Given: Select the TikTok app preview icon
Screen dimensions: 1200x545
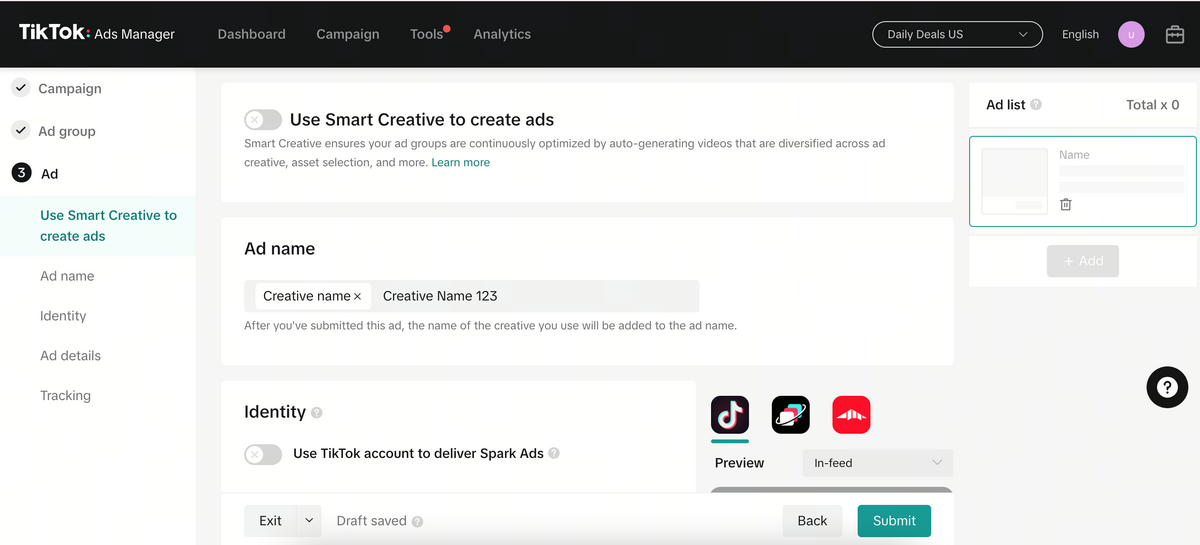Looking at the screenshot, I should click(x=730, y=414).
